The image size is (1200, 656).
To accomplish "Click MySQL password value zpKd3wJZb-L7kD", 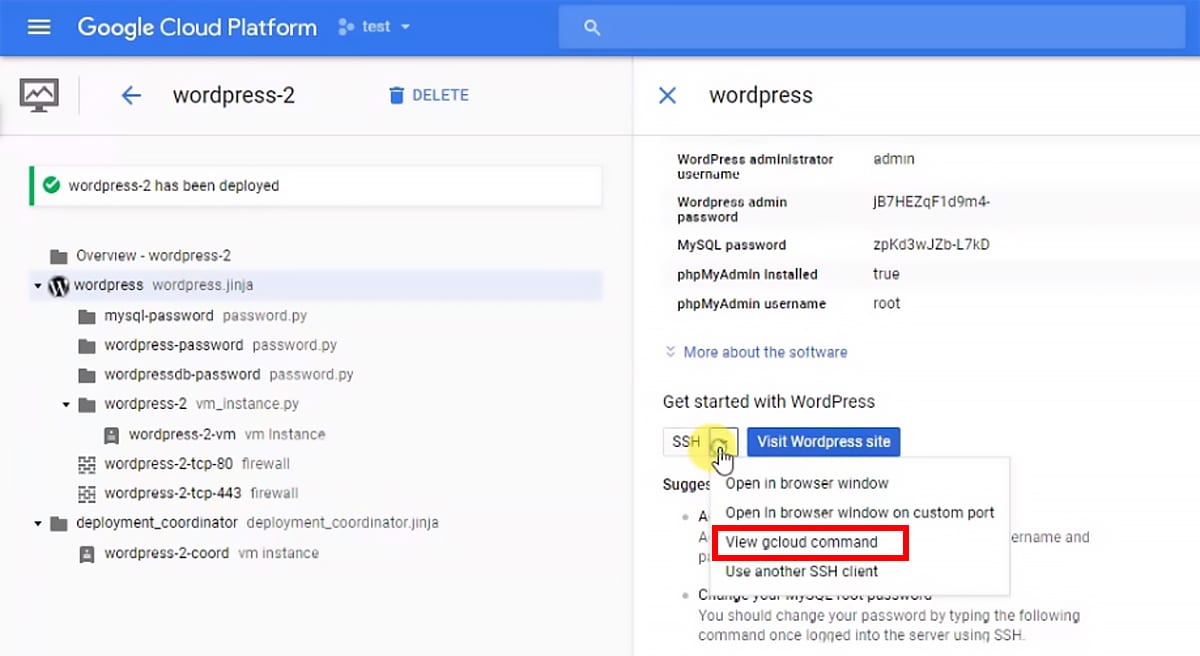I will tap(931, 244).
